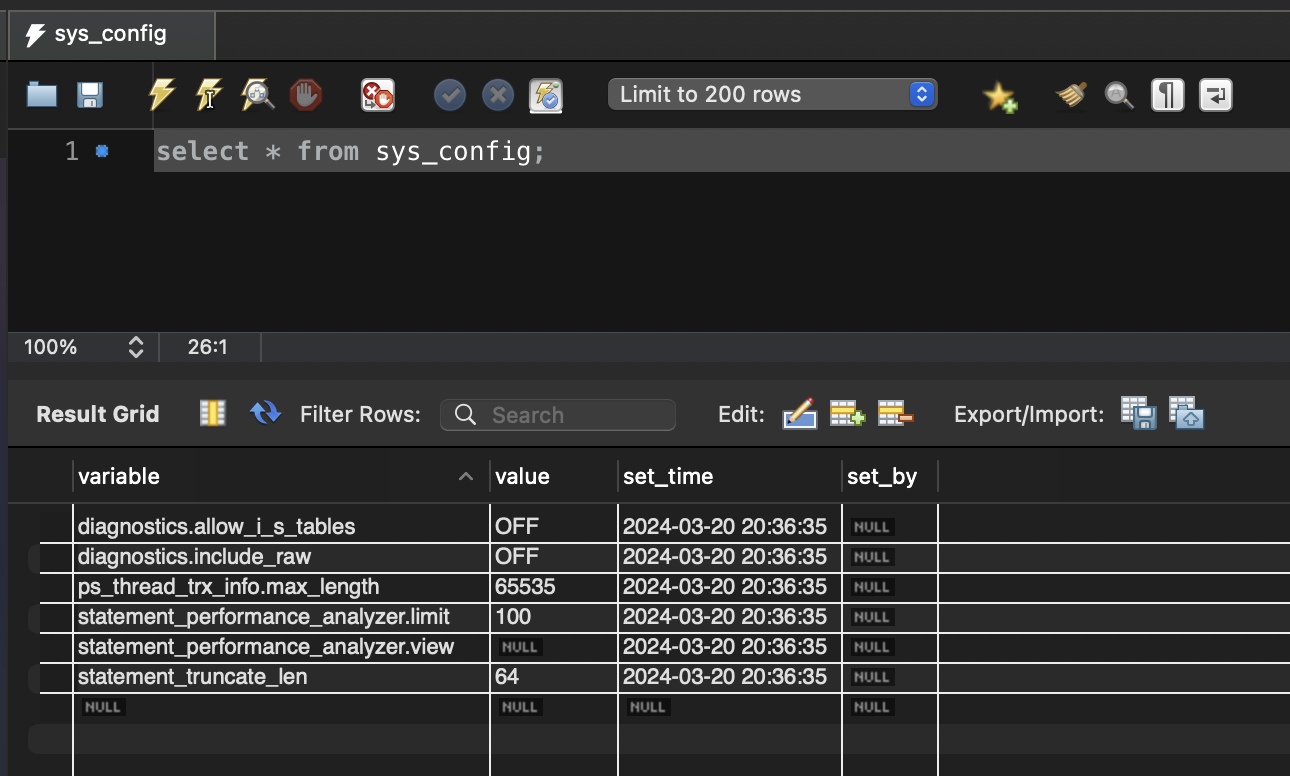Image resolution: width=1290 pixels, height=776 pixels.
Task: Toggle auto-commit mode
Action: click(546, 95)
